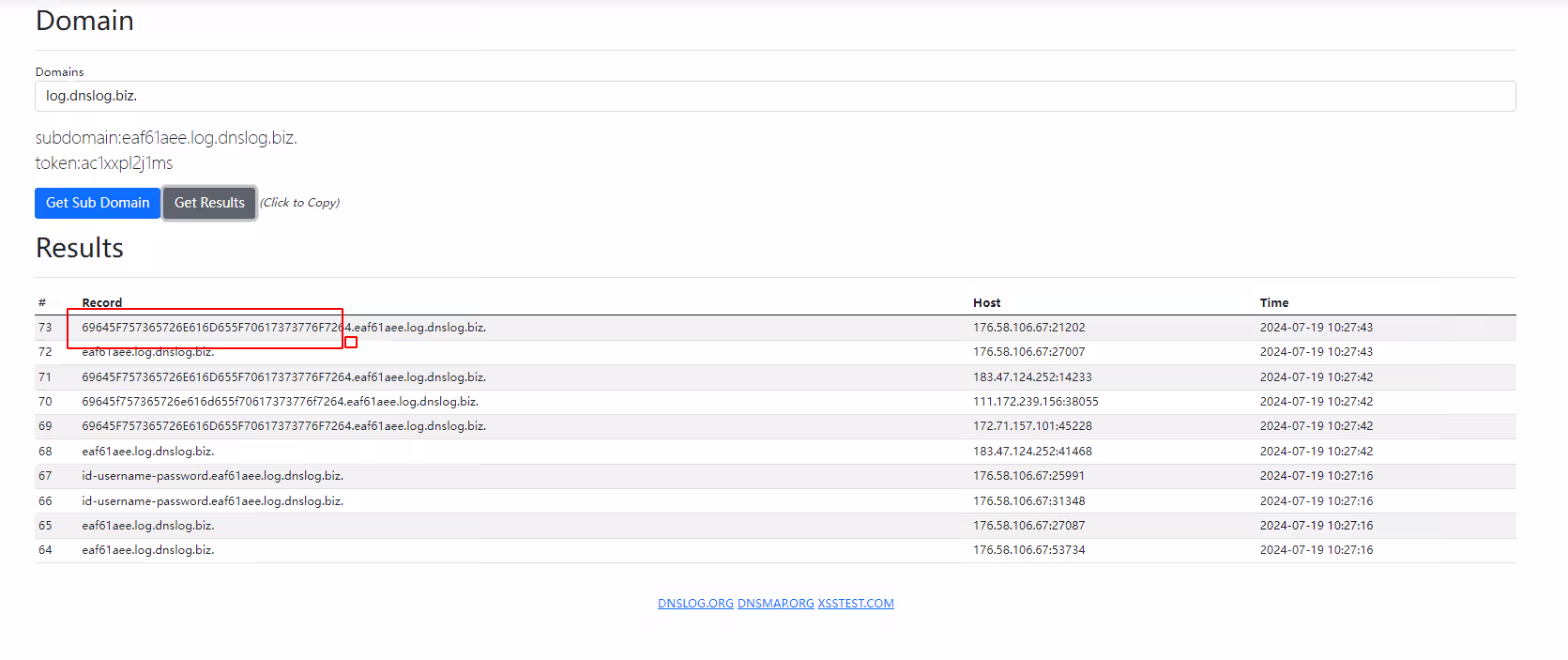Open the DNSLOG.ORG link
The height and width of the screenshot is (660, 1568).
(x=695, y=604)
